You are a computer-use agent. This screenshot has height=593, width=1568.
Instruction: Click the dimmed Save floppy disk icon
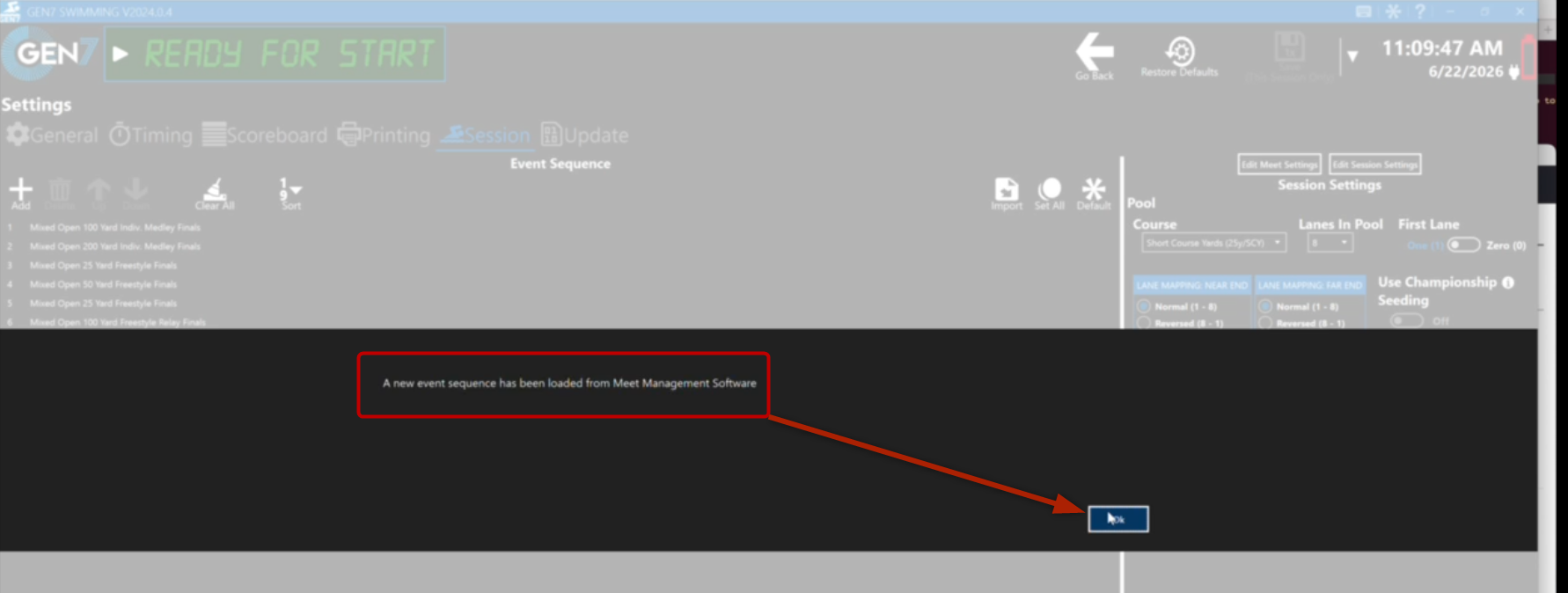tap(1289, 47)
